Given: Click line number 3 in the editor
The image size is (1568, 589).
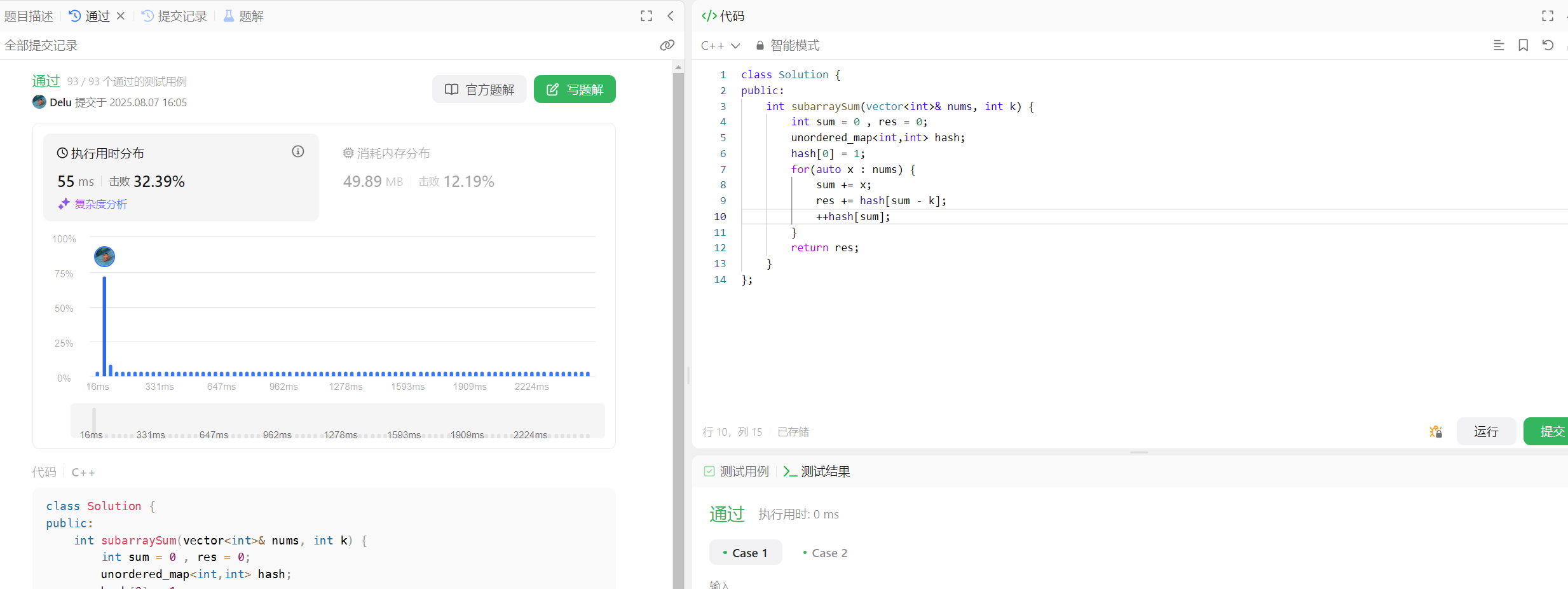Looking at the screenshot, I should click(723, 106).
